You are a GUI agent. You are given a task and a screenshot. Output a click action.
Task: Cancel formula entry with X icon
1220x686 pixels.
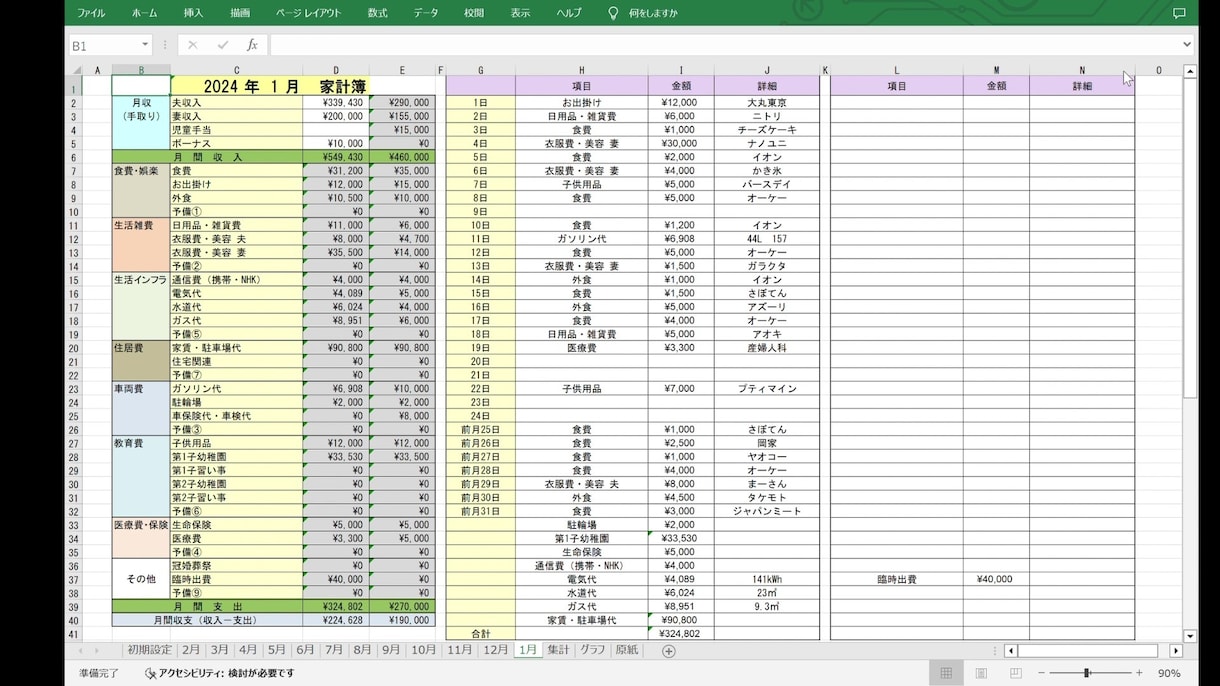tap(193, 45)
